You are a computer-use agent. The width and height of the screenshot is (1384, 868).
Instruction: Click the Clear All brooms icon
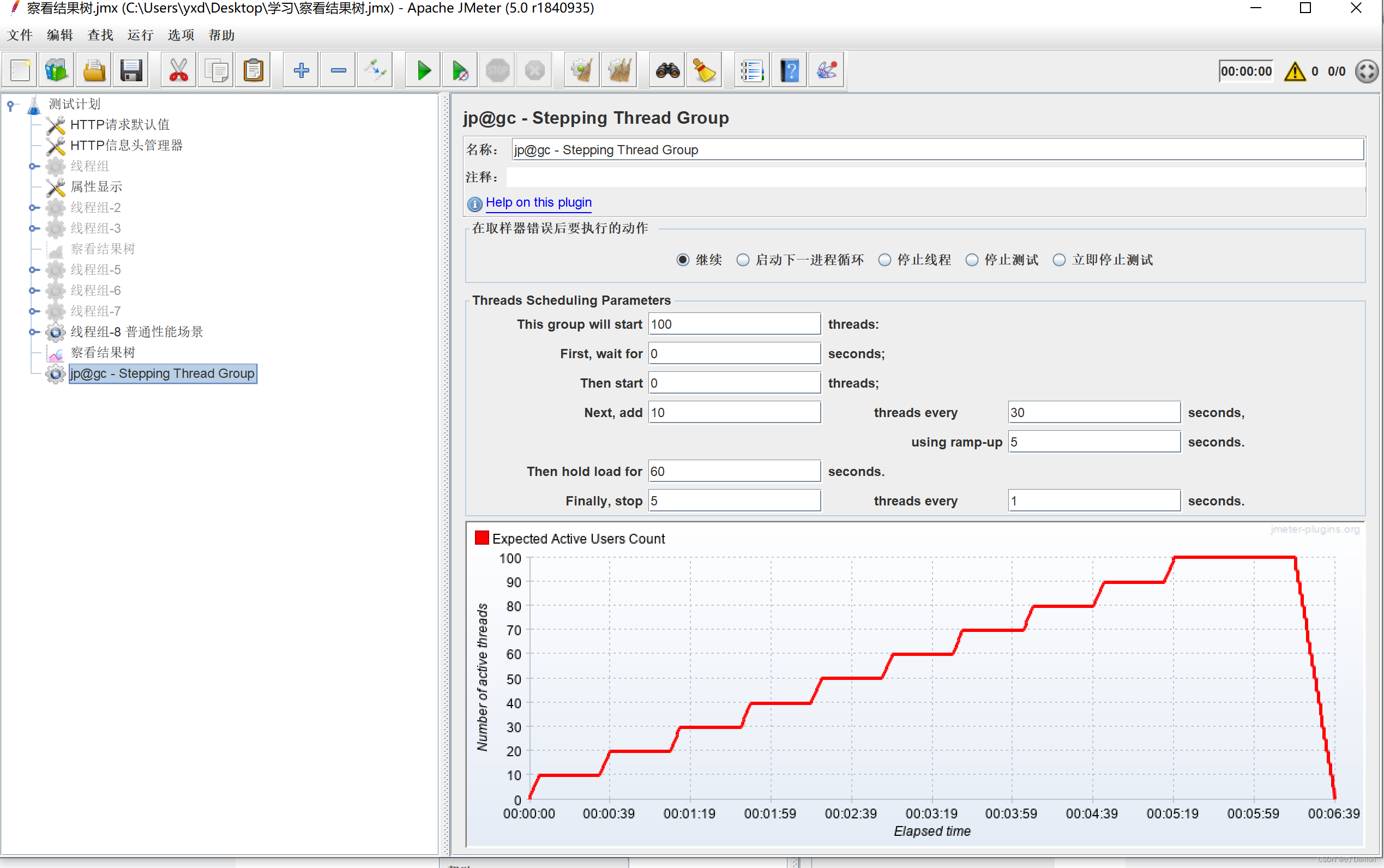[619, 71]
